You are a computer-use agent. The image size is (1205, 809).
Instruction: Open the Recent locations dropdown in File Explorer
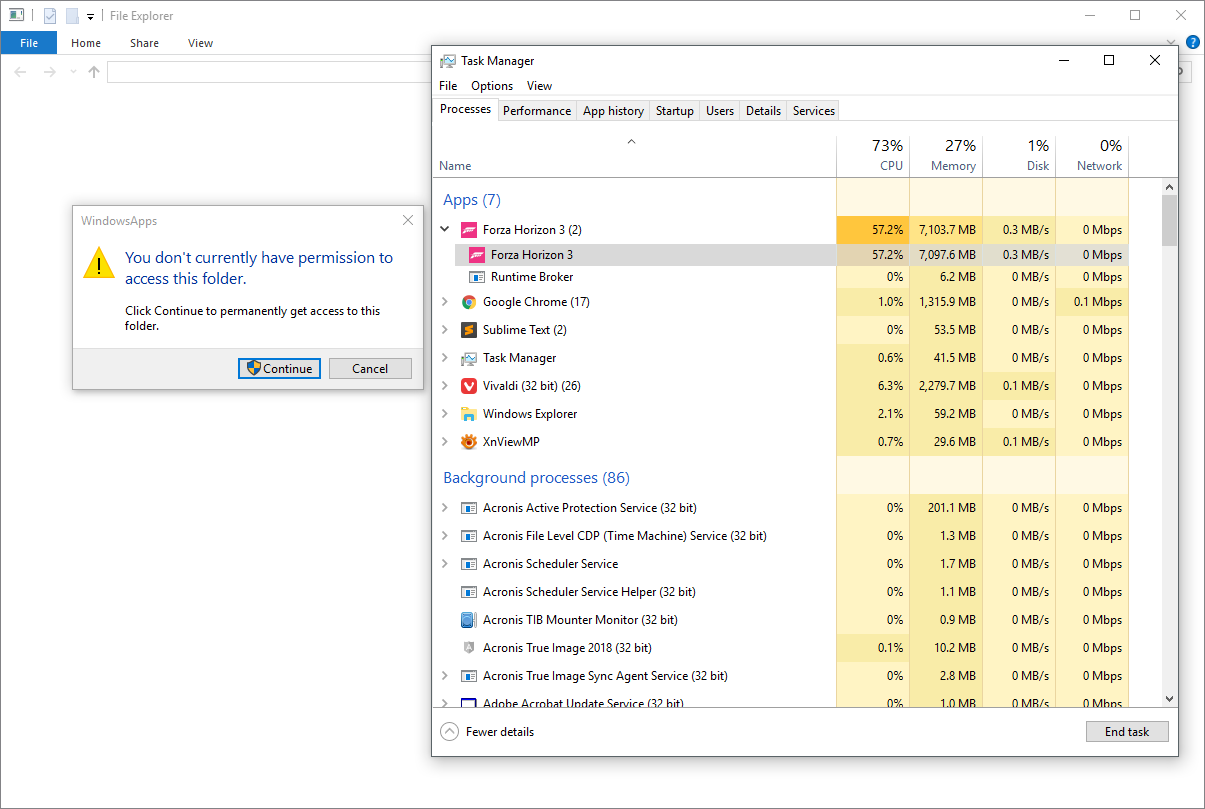click(x=72, y=72)
